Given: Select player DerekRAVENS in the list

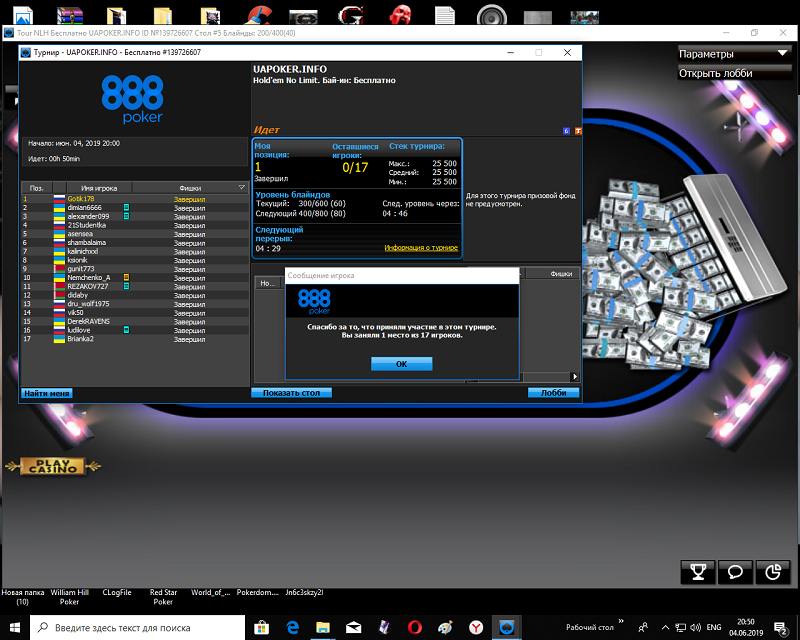Looking at the screenshot, I should click(x=135, y=322).
